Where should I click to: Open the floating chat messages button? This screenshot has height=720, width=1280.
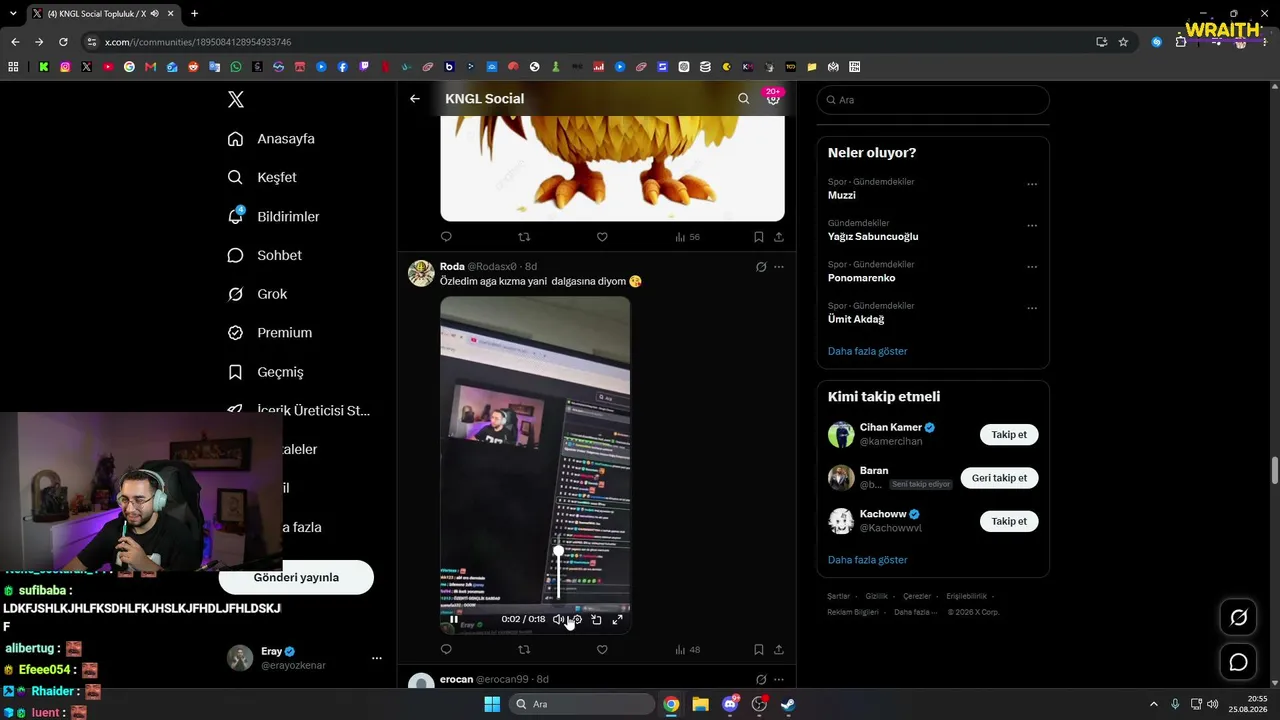point(1238,662)
